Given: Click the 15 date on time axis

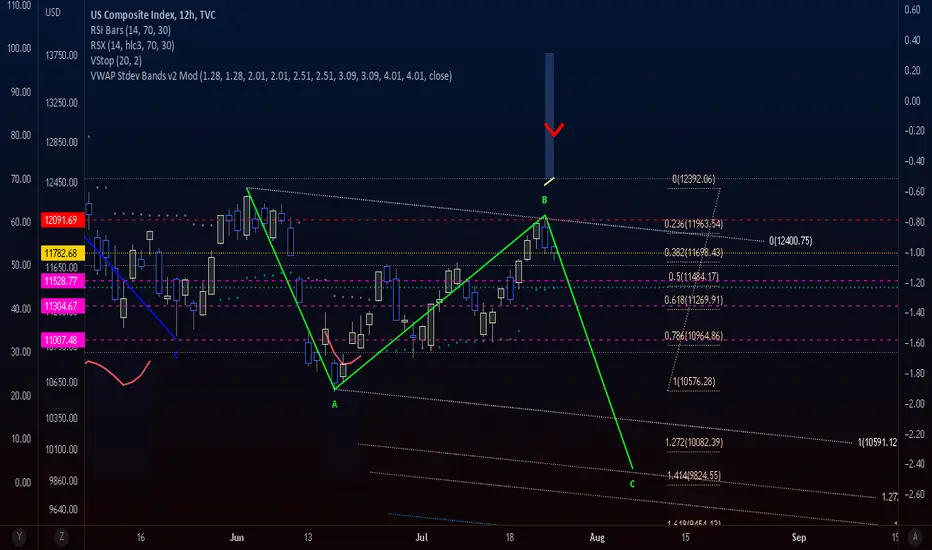Looking at the screenshot, I should point(685,538).
